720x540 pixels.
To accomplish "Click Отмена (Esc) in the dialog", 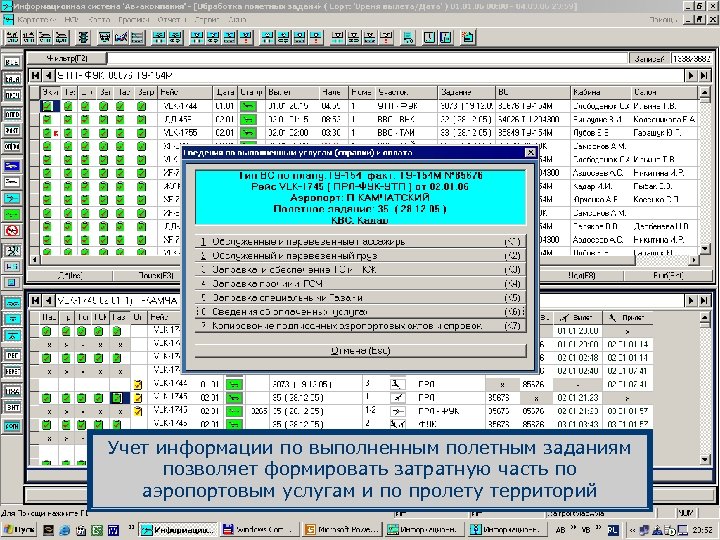I will [360, 351].
